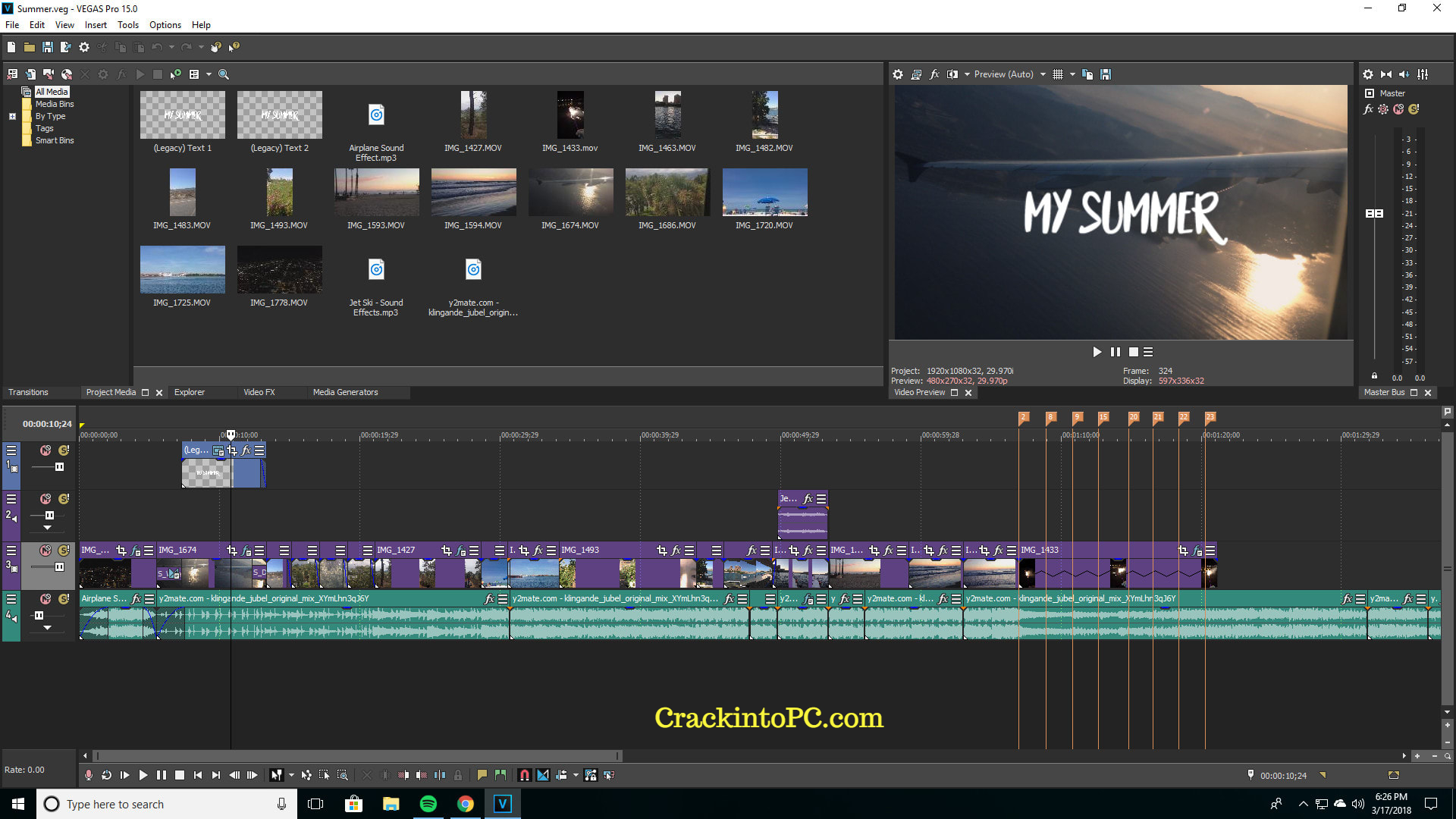The width and height of the screenshot is (1456, 819).
Task: Click the video preview settings gear icon
Action: pyautogui.click(x=898, y=73)
